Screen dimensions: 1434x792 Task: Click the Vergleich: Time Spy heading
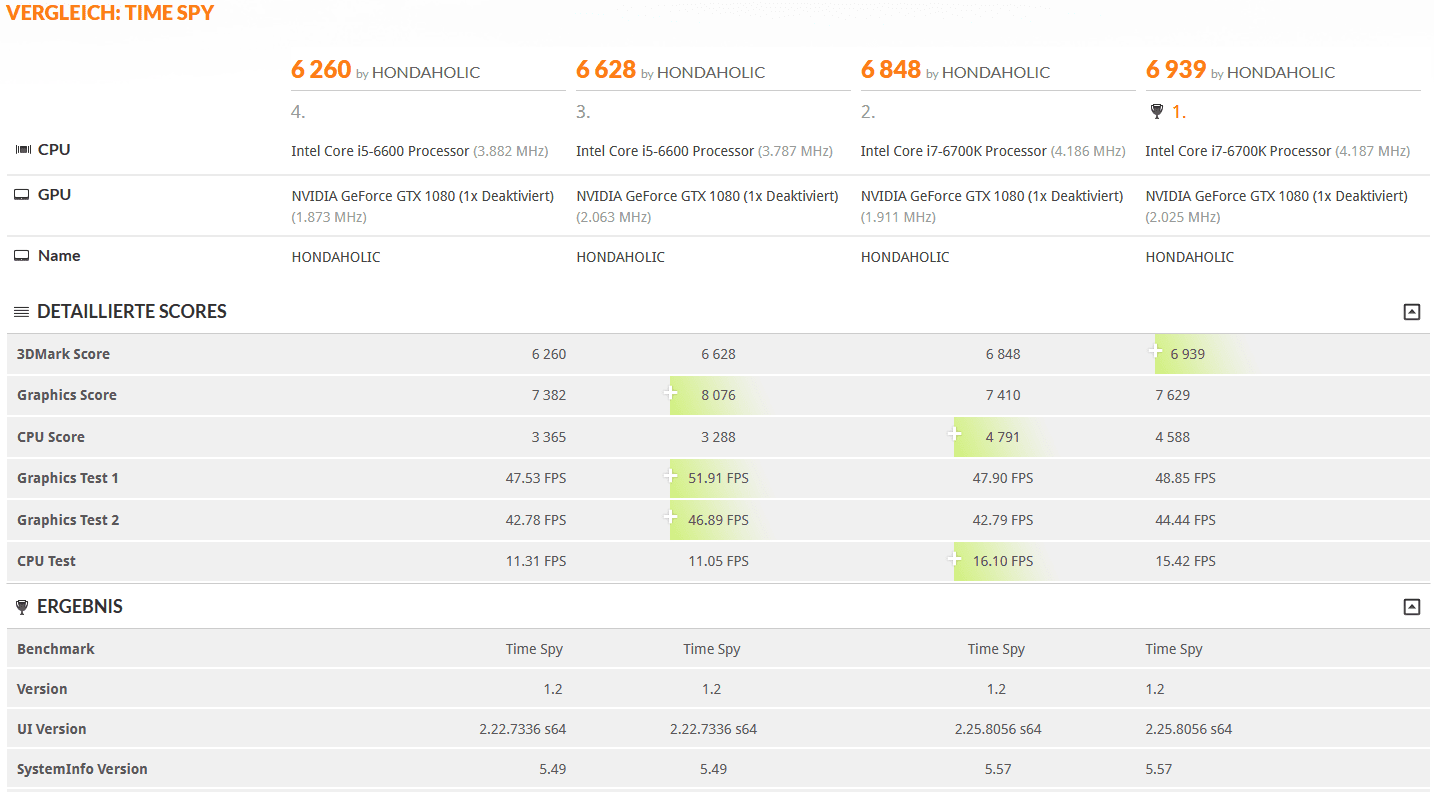coord(110,13)
